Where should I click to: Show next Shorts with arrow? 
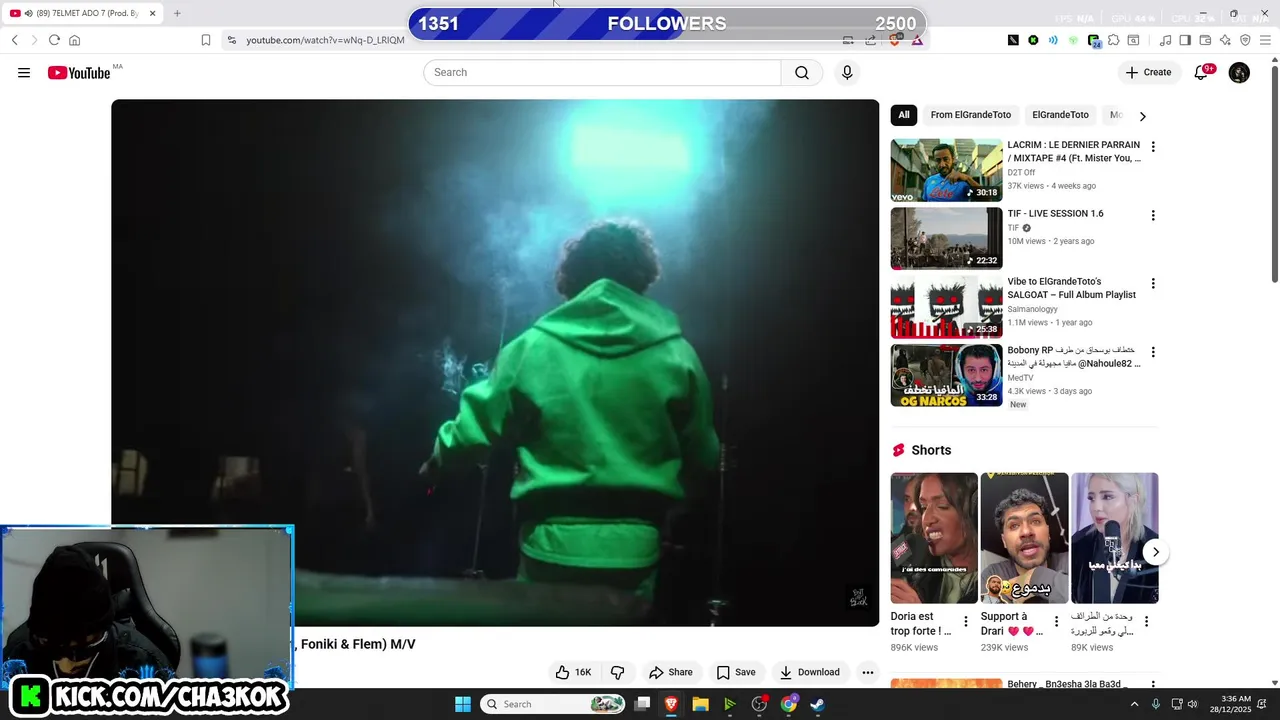click(x=1155, y=552)
